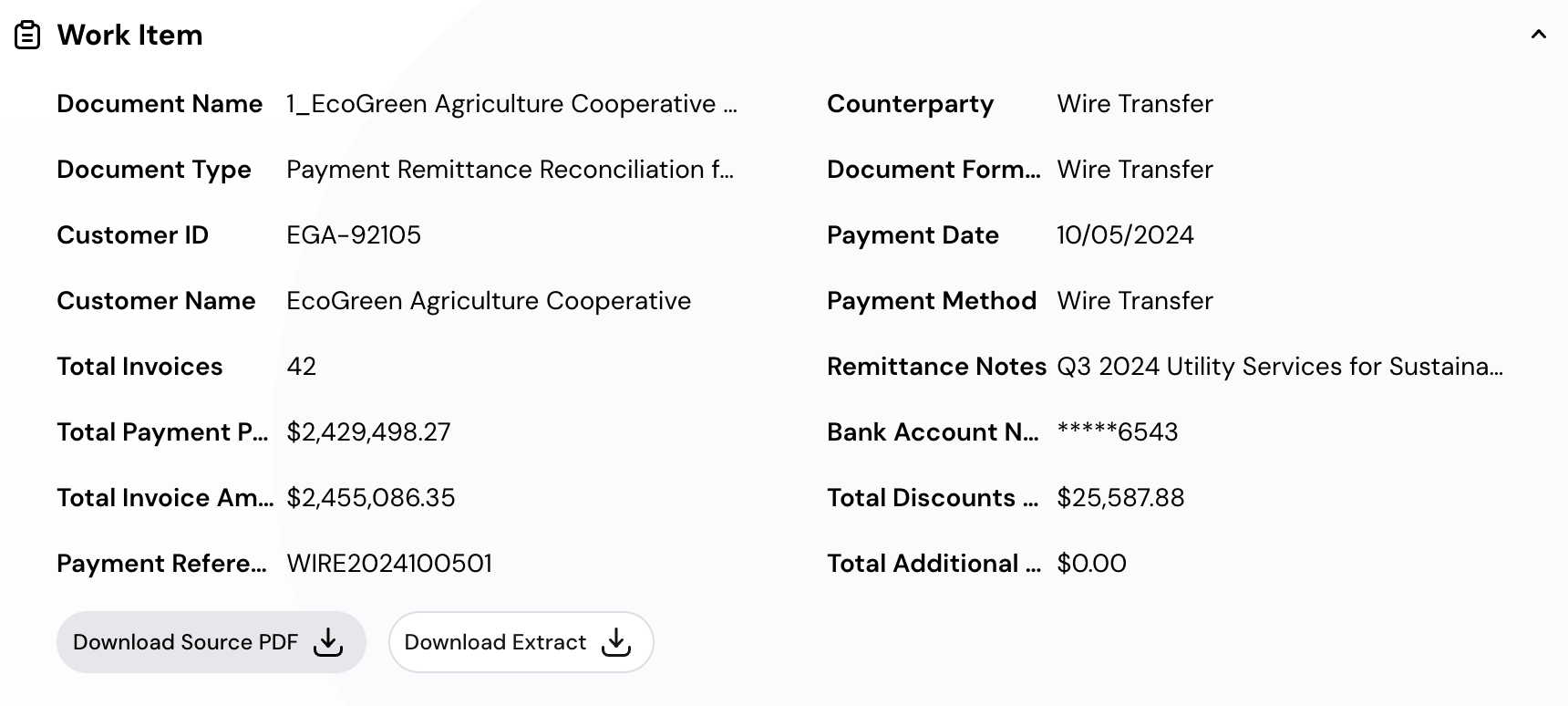The image size is (1568, 706).
Task: Click the total payment amount $2,429,498.27
Action: click(x=368, y=432)
